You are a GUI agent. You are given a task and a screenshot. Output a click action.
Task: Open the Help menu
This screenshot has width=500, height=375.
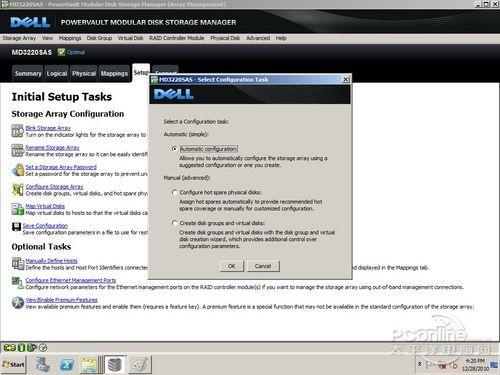click(281, 38)
